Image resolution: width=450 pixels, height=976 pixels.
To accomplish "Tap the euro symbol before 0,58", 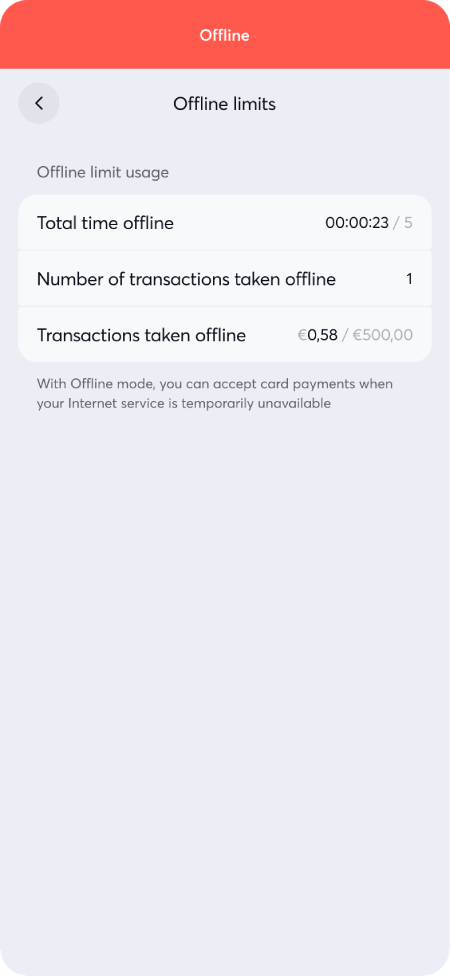I will click(302, 336).
